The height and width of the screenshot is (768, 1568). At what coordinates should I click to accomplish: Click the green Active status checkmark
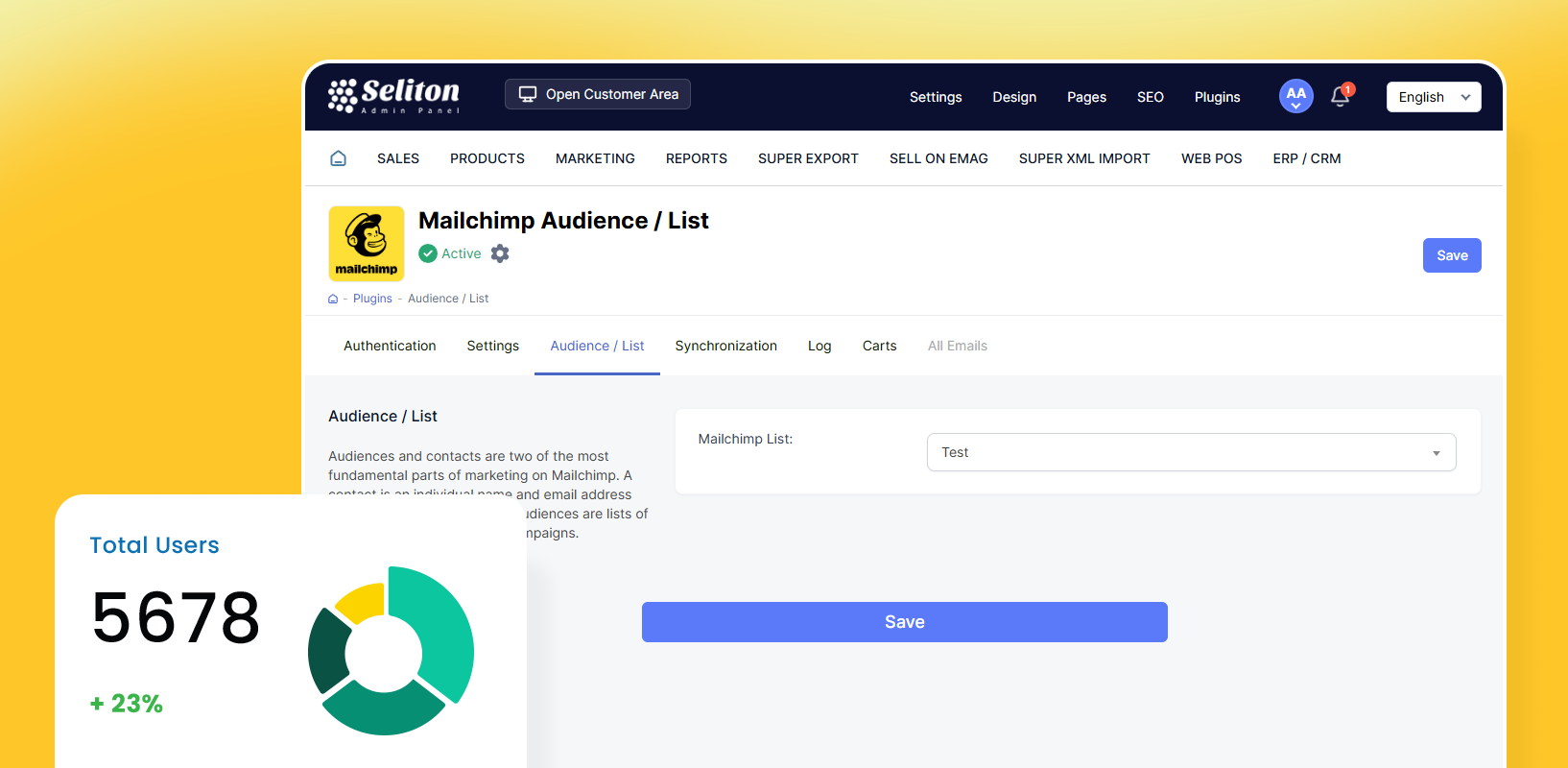coord(428,253)
